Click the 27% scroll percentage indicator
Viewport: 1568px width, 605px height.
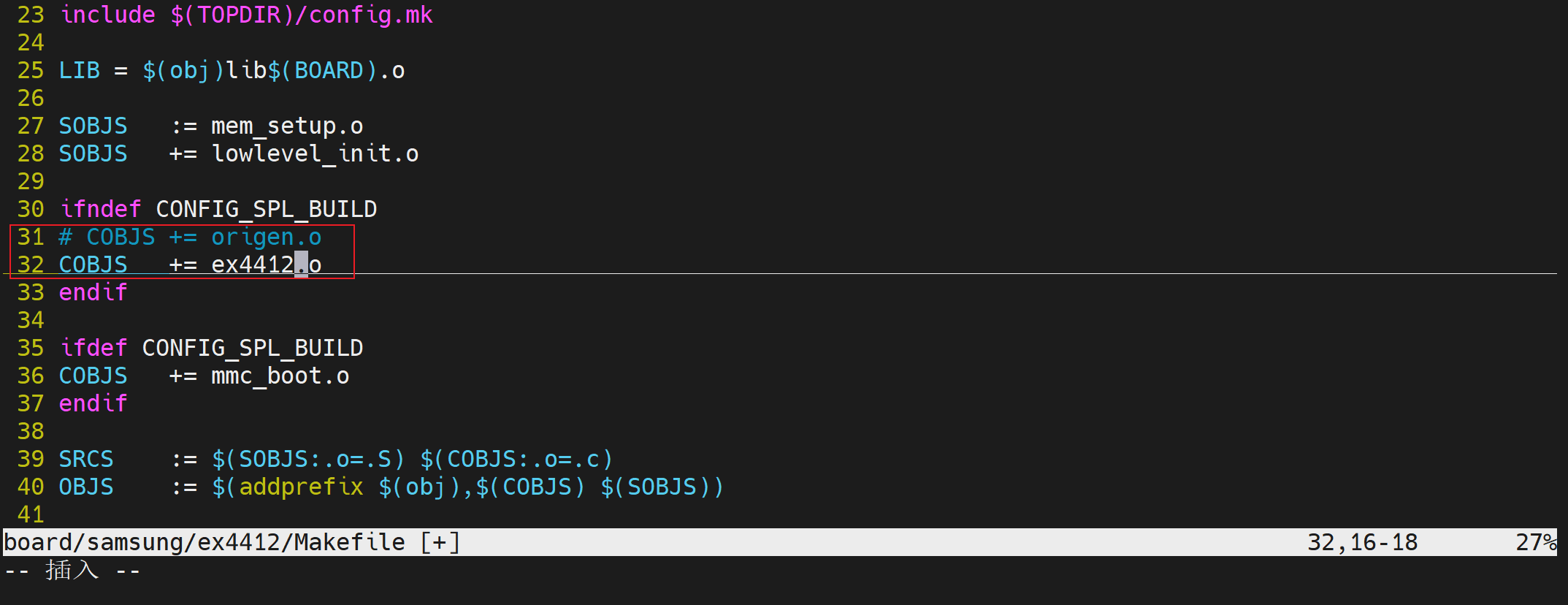[1535, 542]
